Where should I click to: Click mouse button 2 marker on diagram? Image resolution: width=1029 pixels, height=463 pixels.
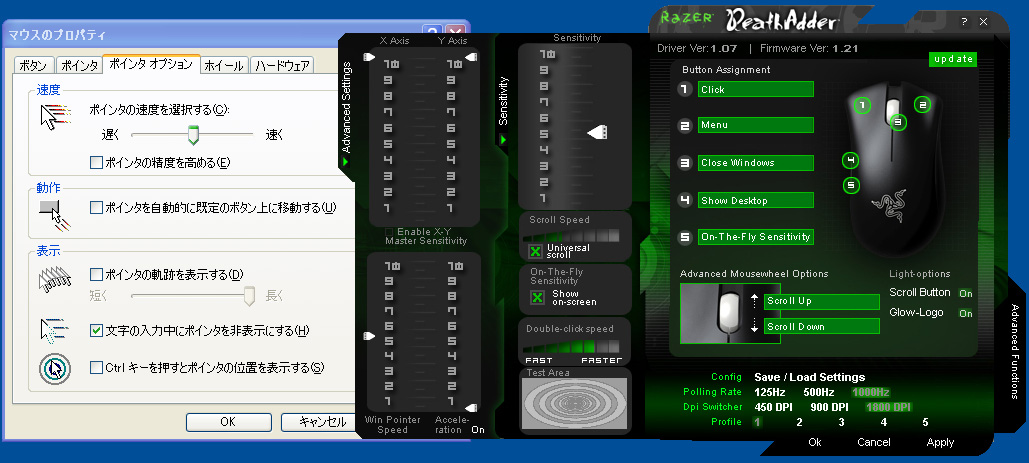click(922, 104)
